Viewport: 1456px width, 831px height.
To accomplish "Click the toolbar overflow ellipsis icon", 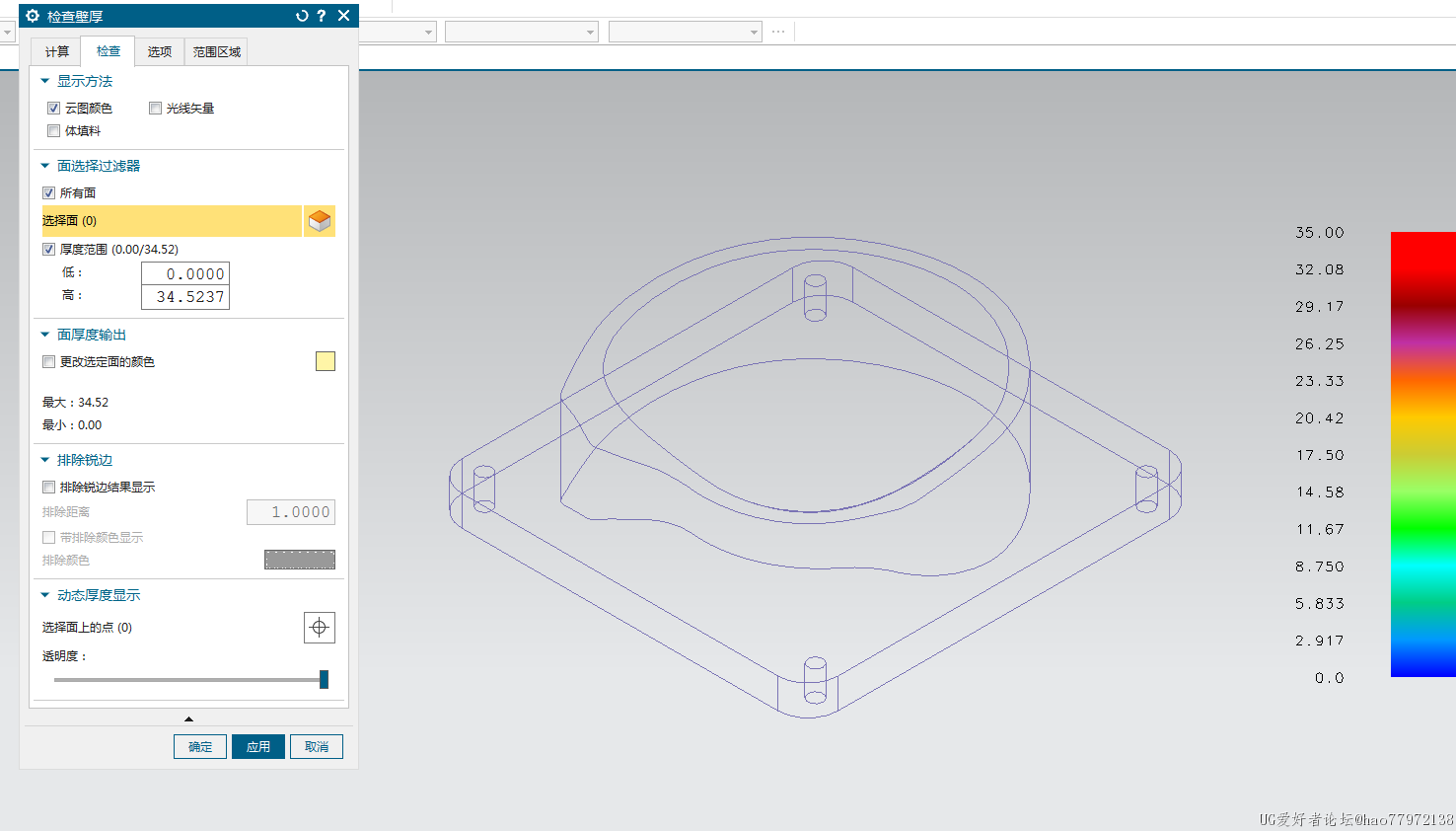I will (x=778, y=32).
